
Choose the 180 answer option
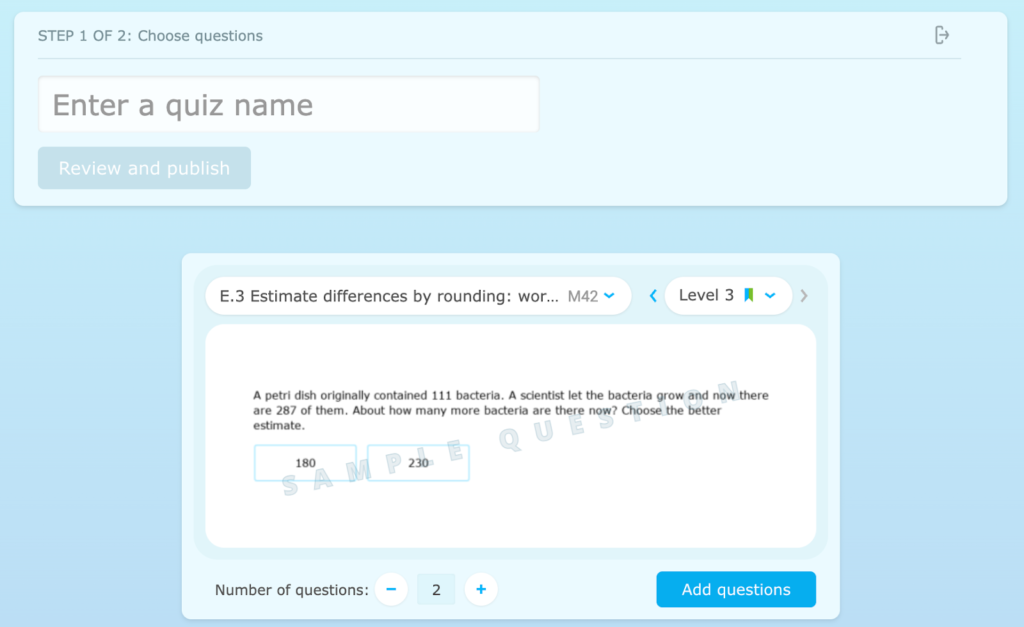coord(305,463)
